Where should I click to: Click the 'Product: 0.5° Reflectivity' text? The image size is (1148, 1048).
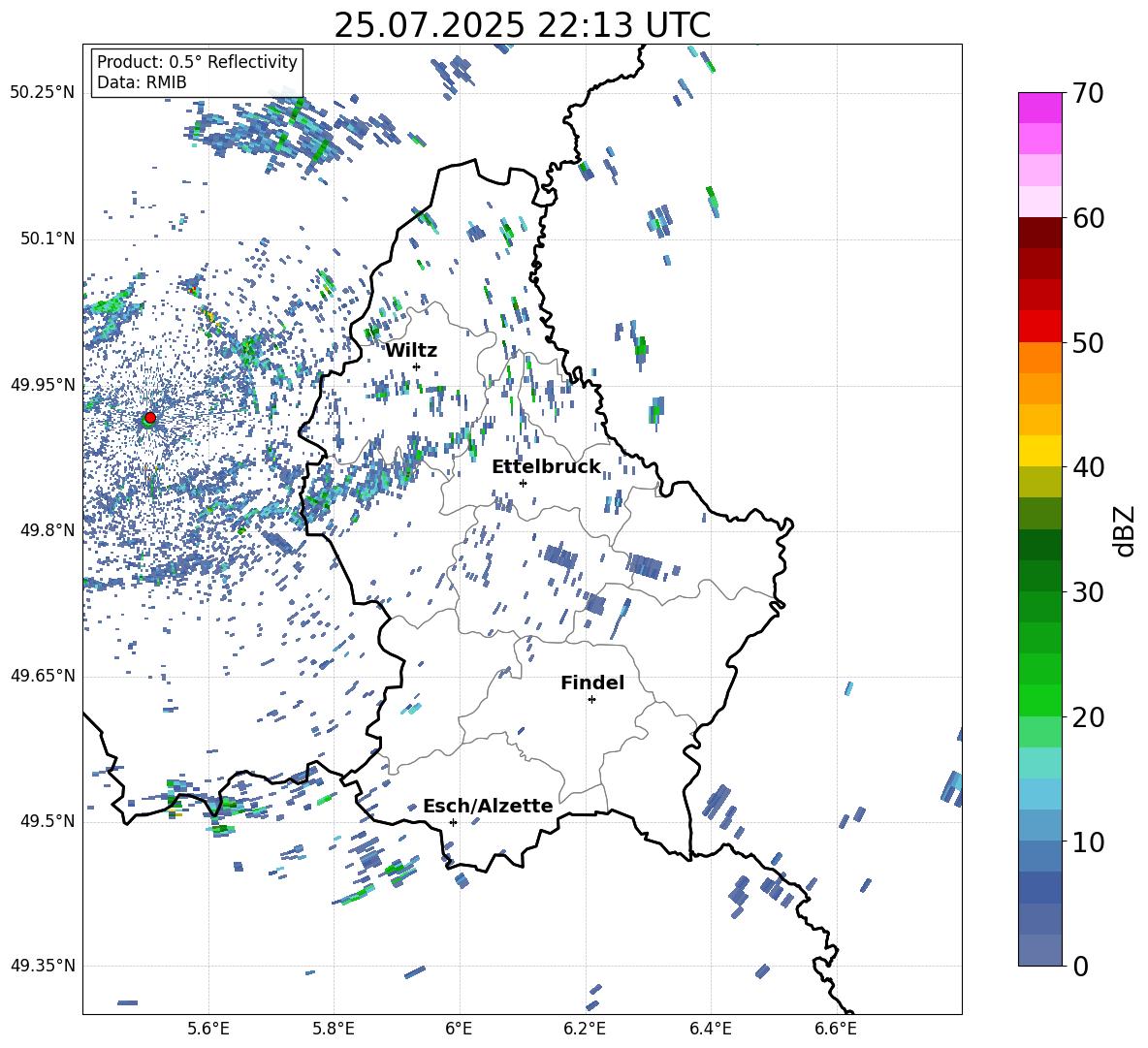pyautogui.click(x=197, y=61)
